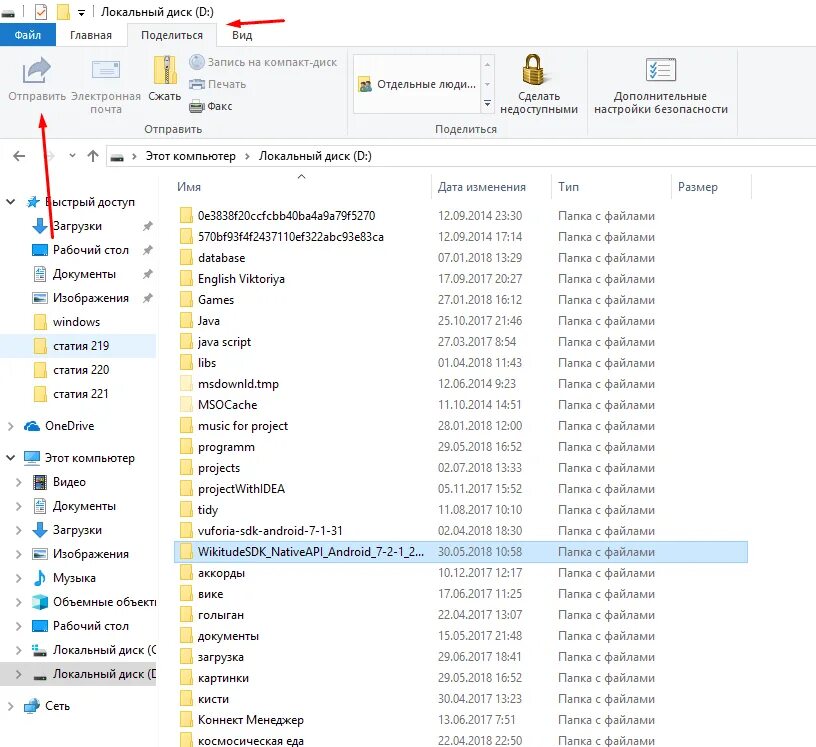Click the OneDrive cloud icon
The image size is (816, 747).
(32, 426)
